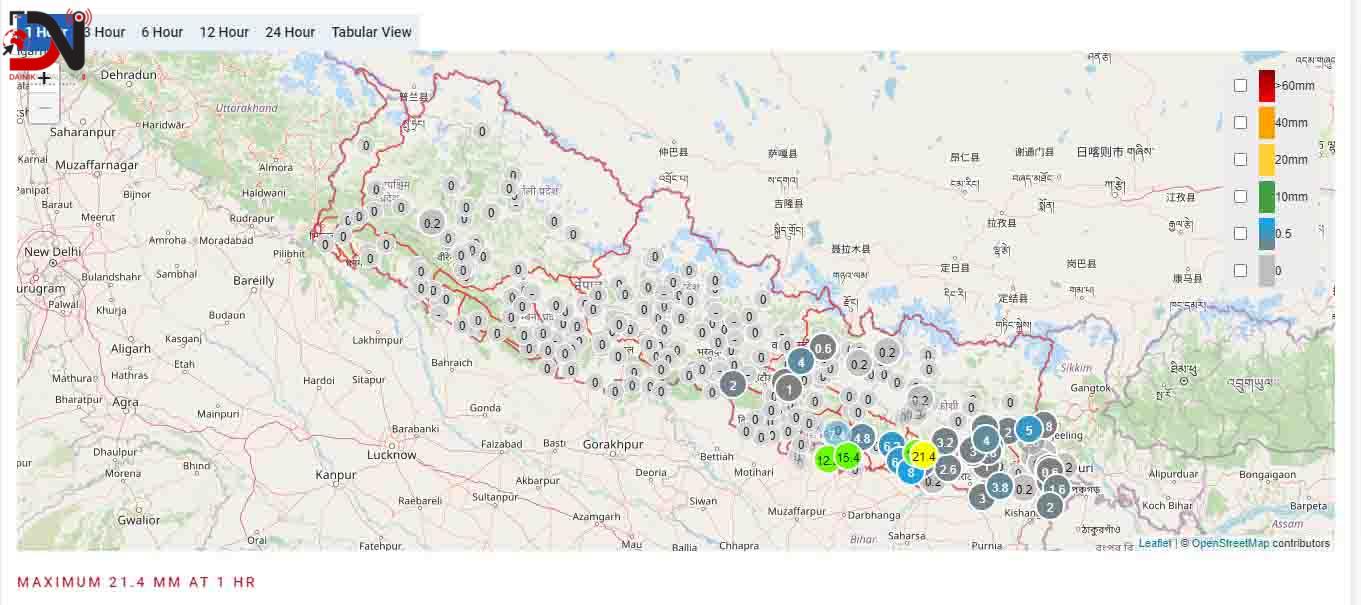Click the Leaflet attribution link
The height and width of the screenshot is (605, 1361).
[1154, 543]
